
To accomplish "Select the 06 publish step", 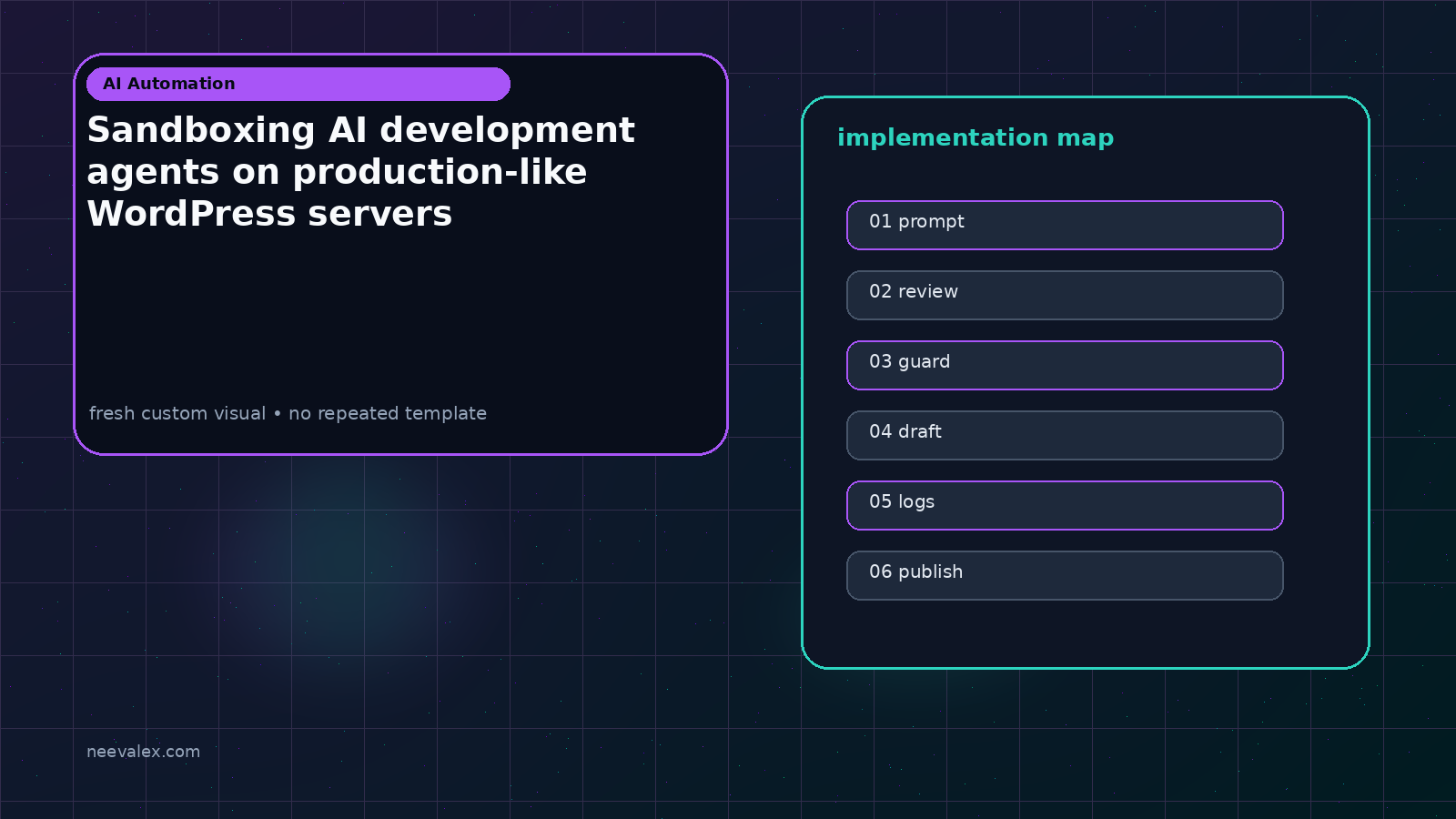I will pyautogui.click(x=1065, y=575).
